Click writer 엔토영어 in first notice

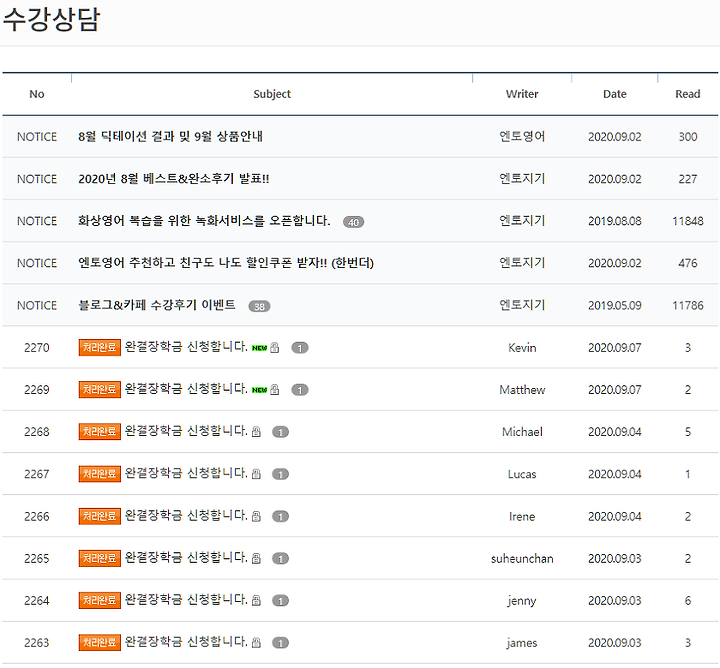tap(522, 136)
